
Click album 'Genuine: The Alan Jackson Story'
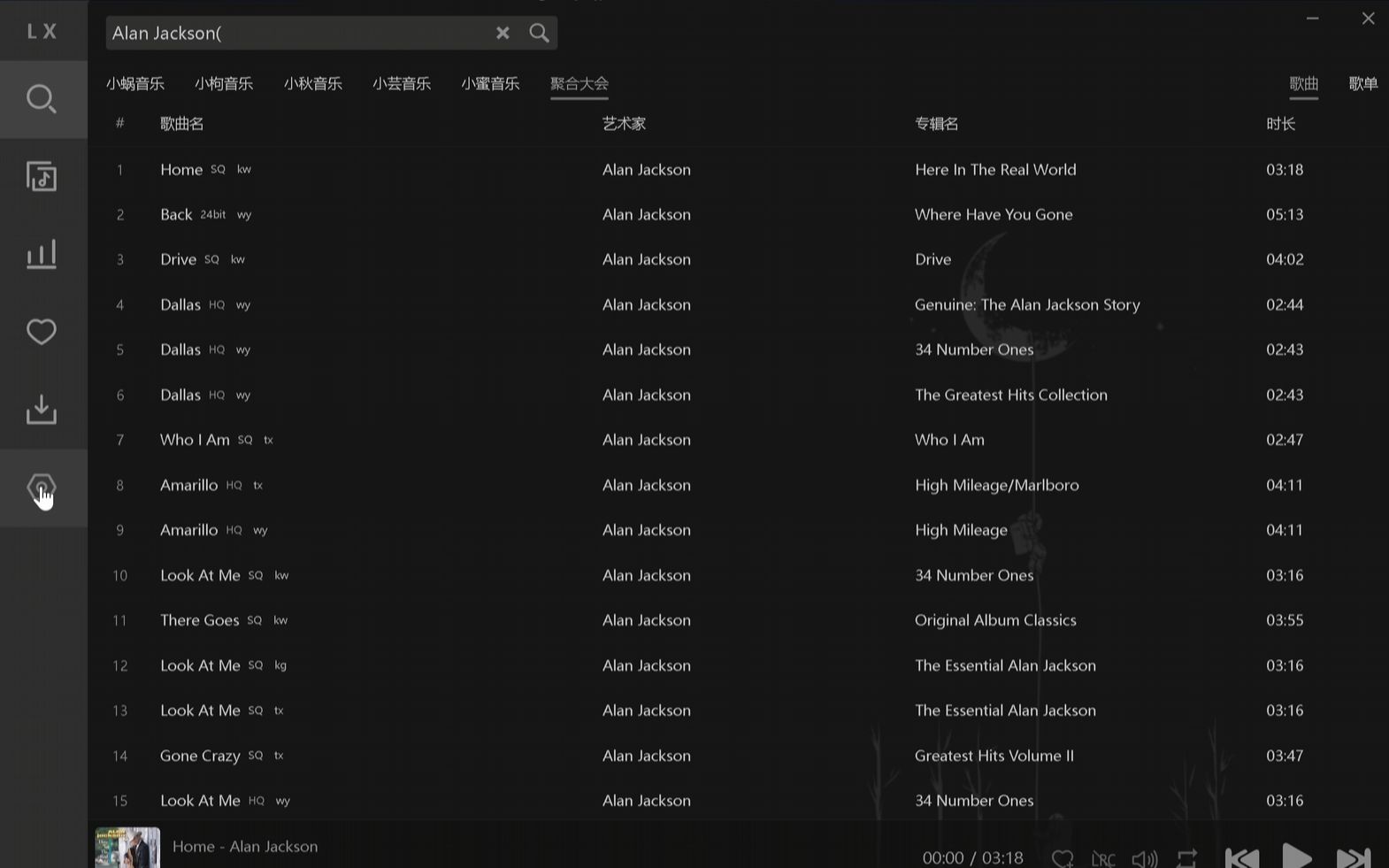(x=1027, y=304)
